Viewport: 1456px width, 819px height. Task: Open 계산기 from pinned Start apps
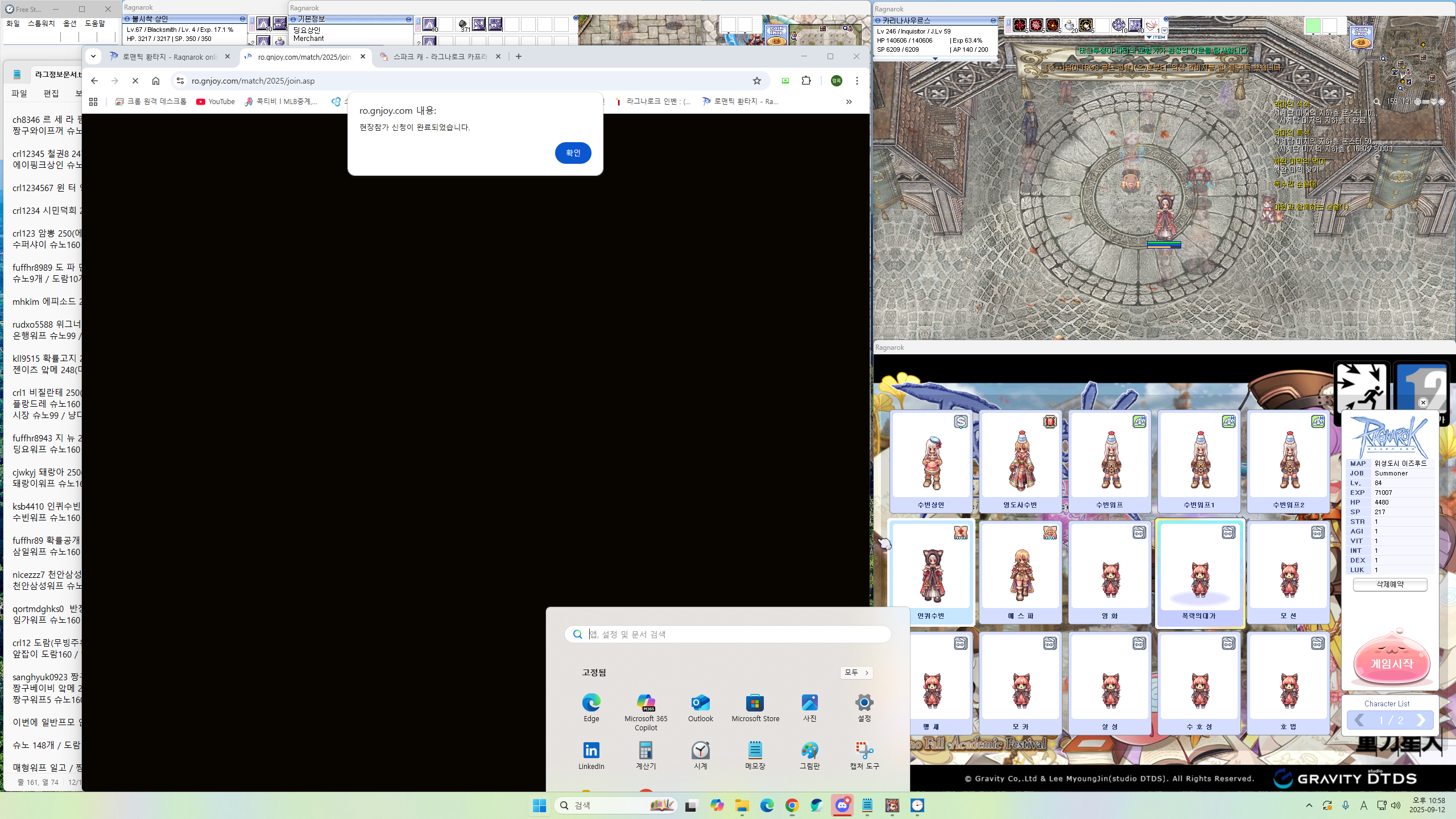coord(646,755)
